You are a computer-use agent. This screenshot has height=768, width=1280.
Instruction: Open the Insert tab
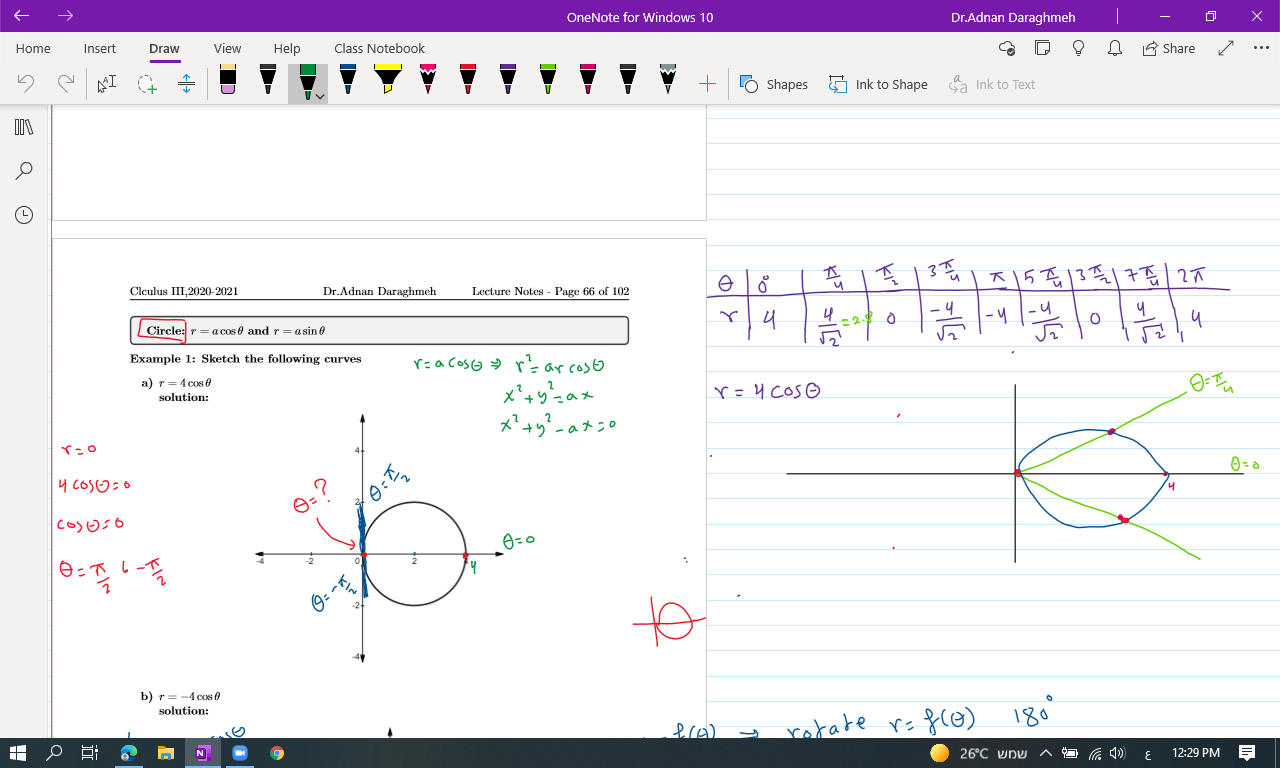[100, 48]
